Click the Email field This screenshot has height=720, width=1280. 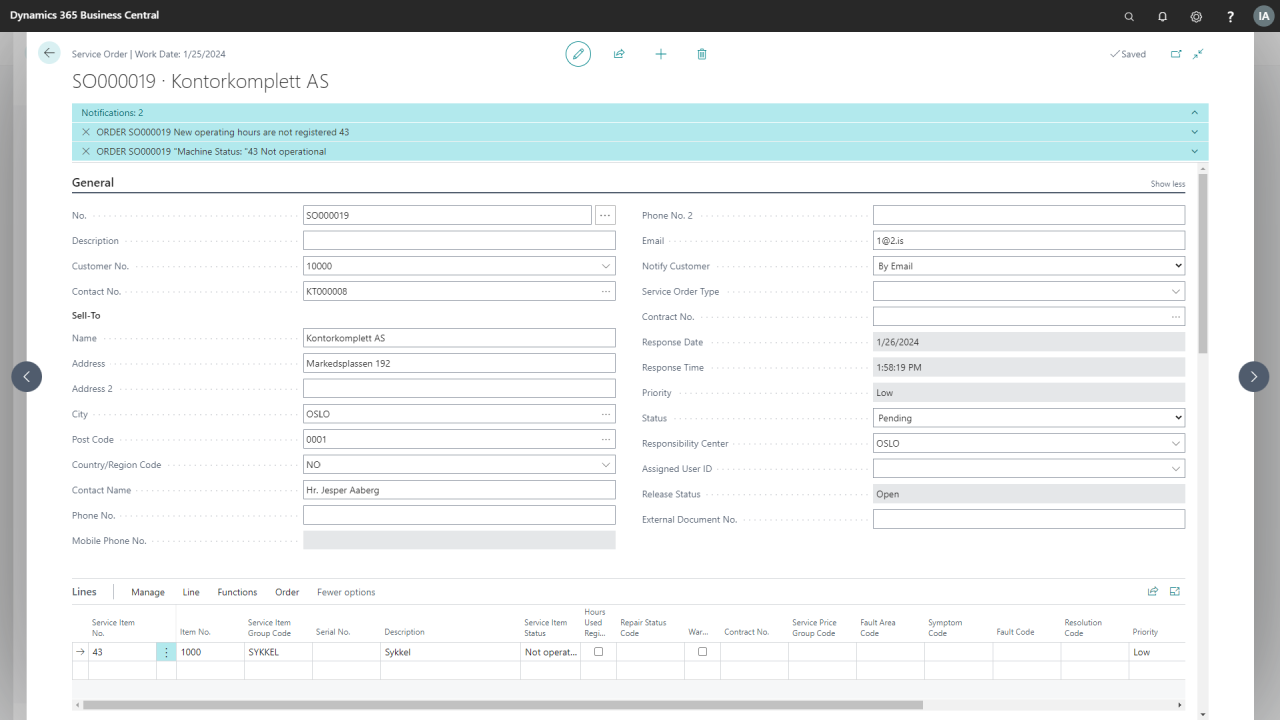[1029, 241]
